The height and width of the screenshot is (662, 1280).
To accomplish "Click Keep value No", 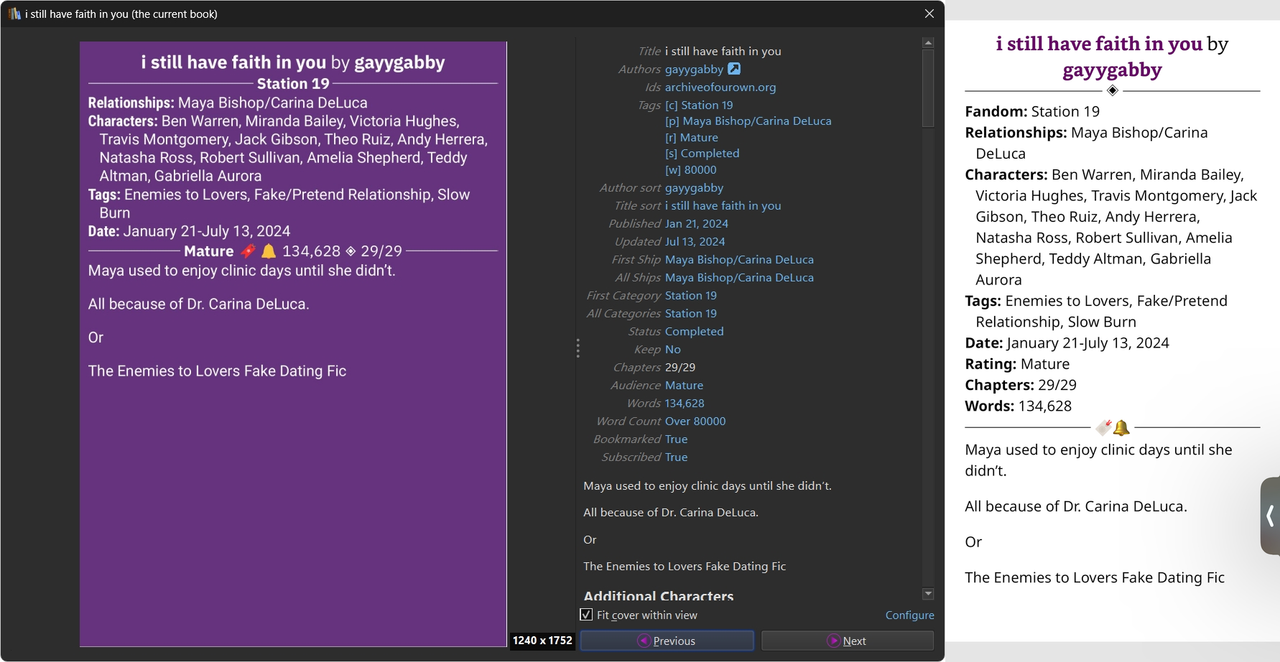I will click(673, 350).
